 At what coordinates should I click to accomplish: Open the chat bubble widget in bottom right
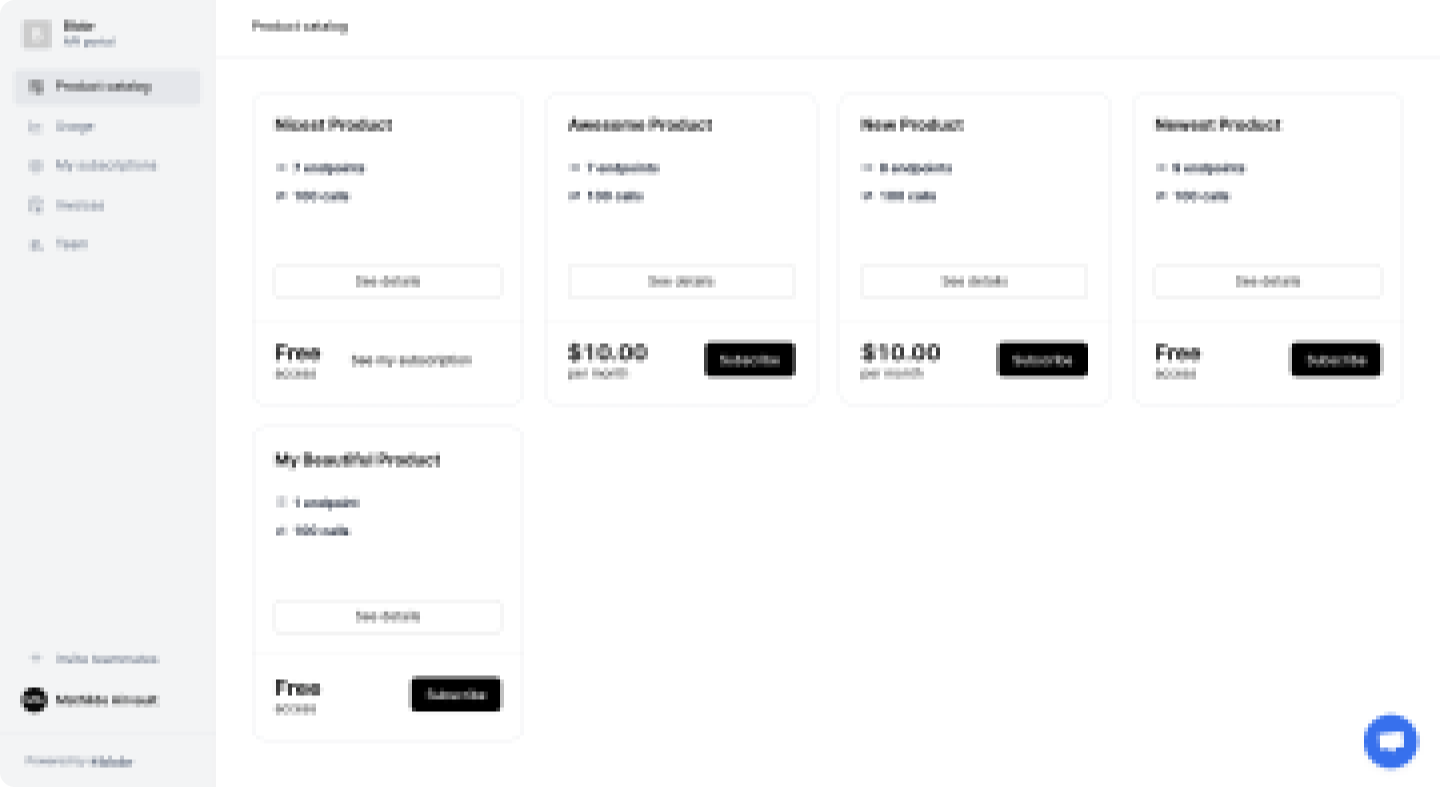[x=1390, y=741]
